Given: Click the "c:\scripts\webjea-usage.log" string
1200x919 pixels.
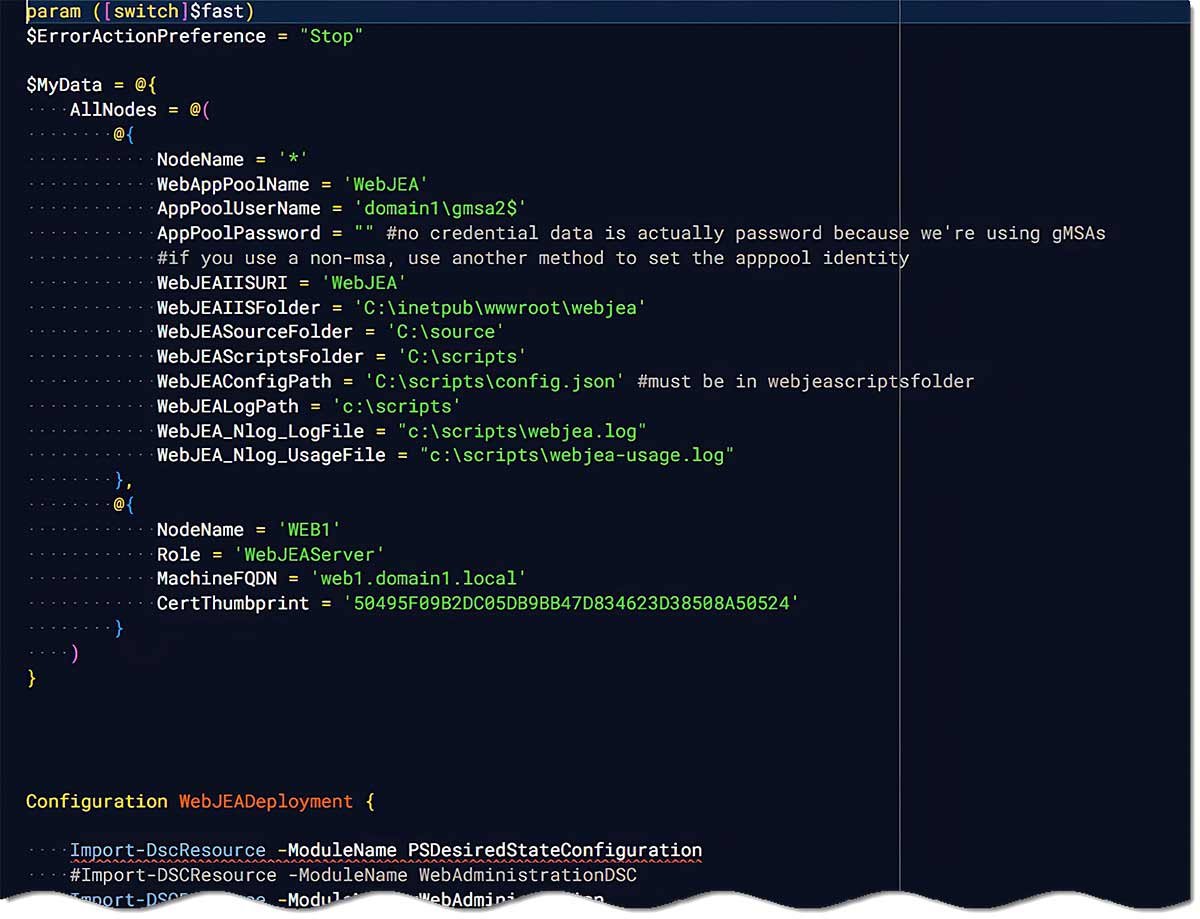Looking at the screenshot, I should pyautogui.click(x=576, y=455).
